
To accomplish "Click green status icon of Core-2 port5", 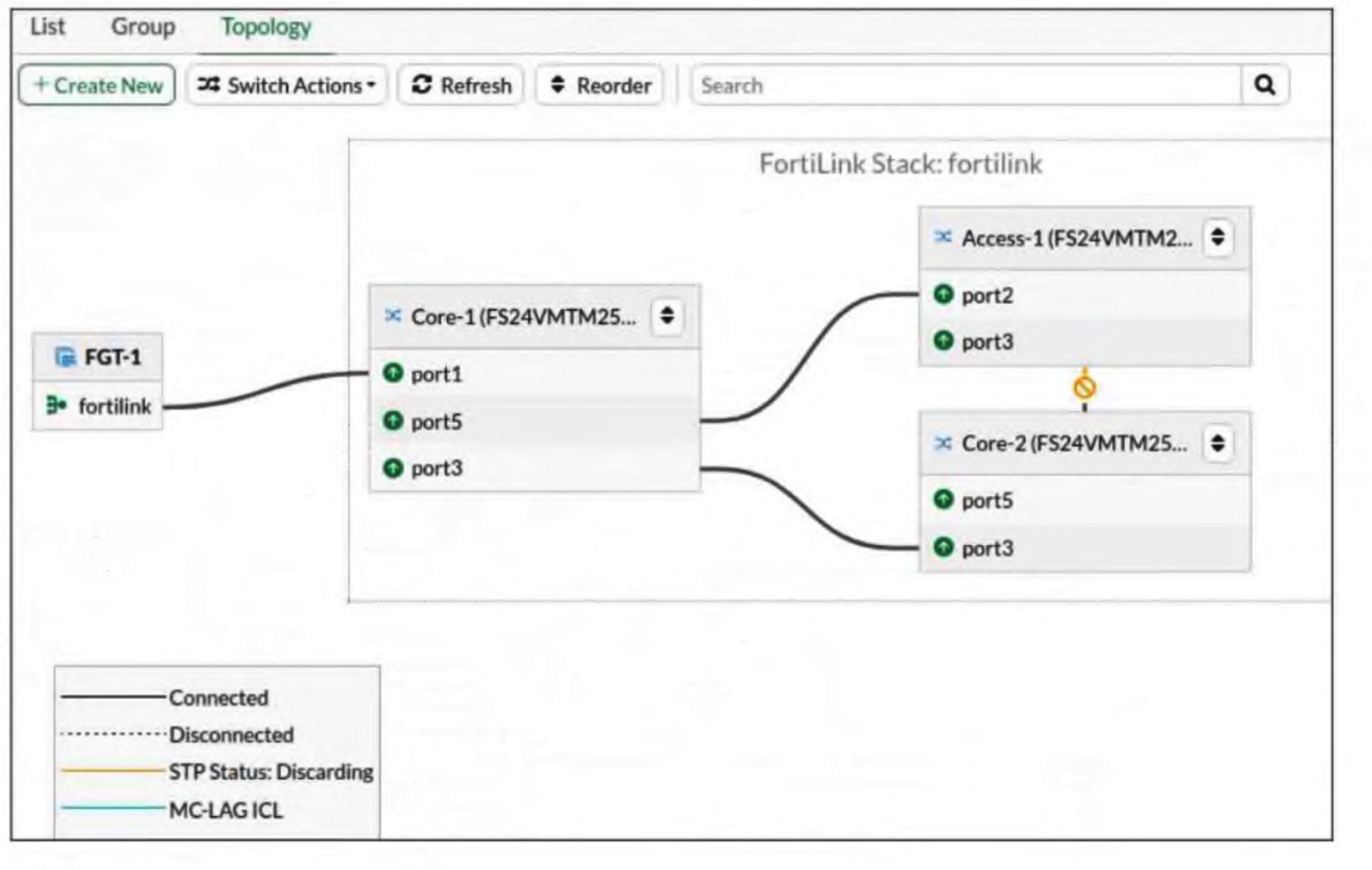I will coord(943,500).
